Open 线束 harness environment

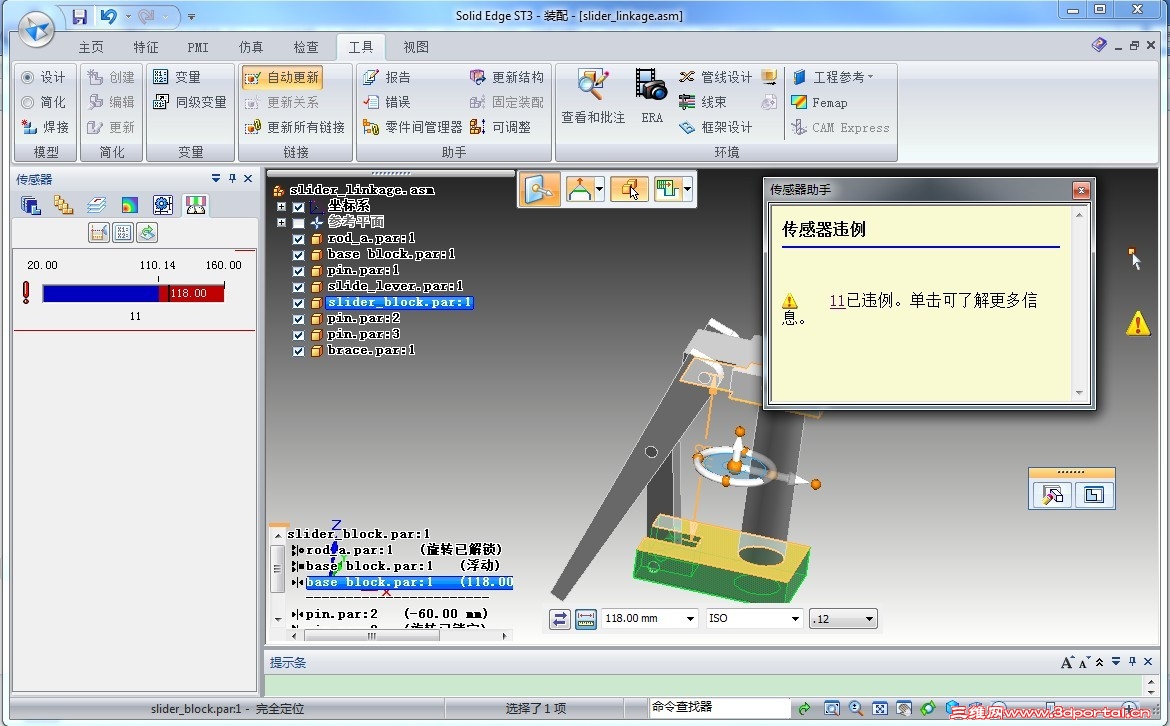click(703, 102)
